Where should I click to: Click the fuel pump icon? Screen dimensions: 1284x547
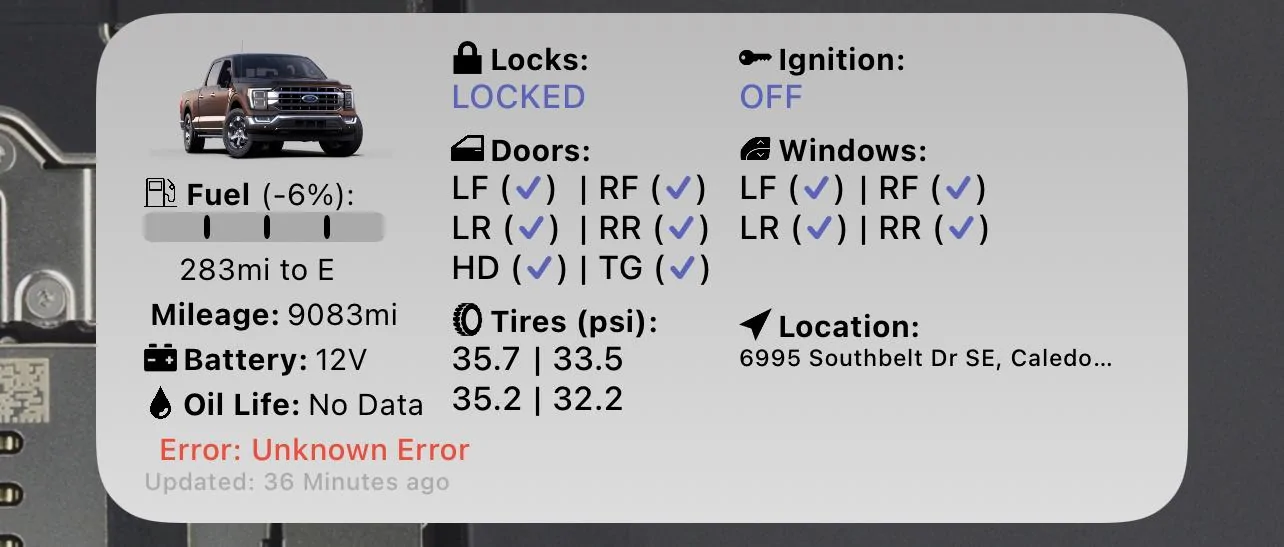[162, 192]
